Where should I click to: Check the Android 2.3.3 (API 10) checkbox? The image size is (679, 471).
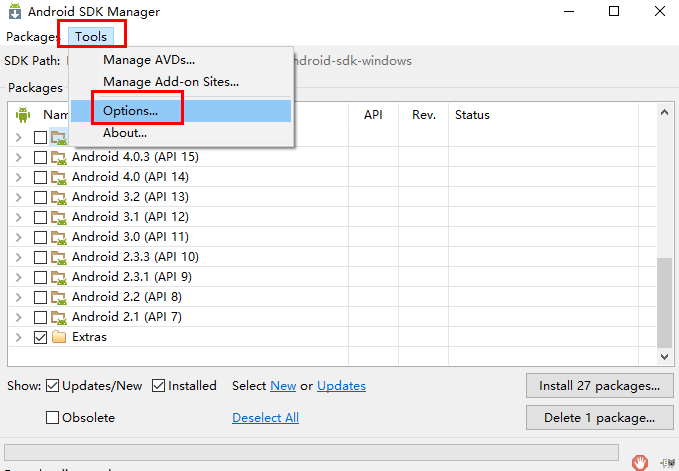[40, 257]
